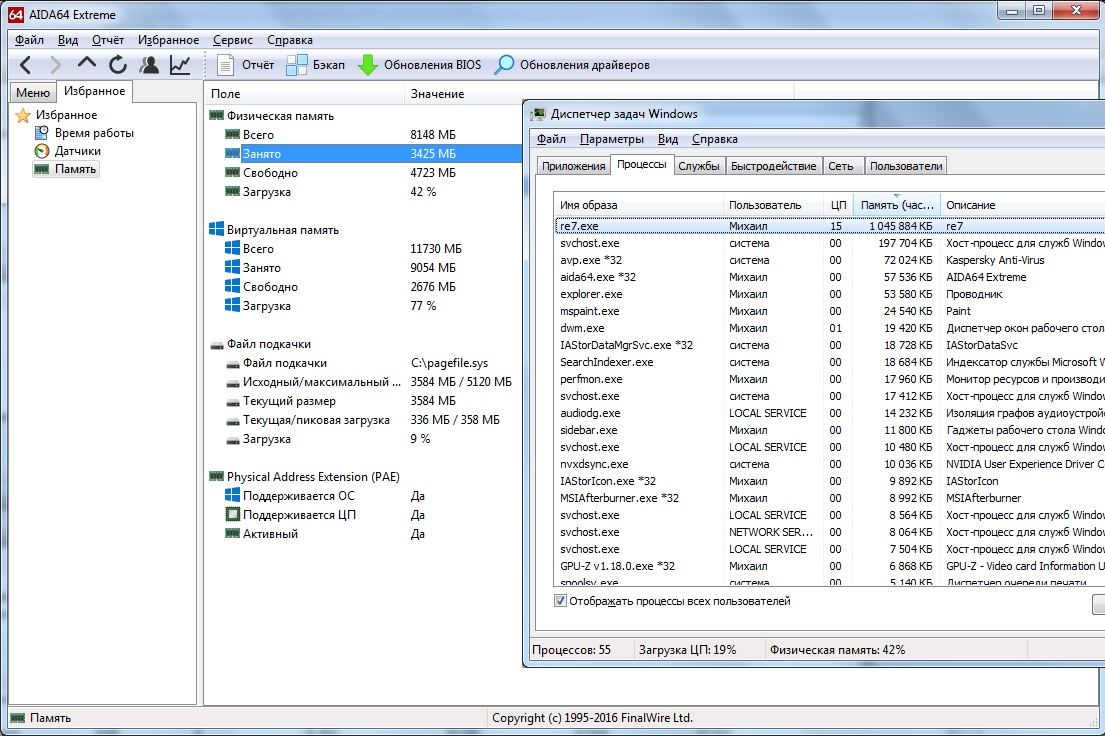Open Task Manager Файл menu

551,139
